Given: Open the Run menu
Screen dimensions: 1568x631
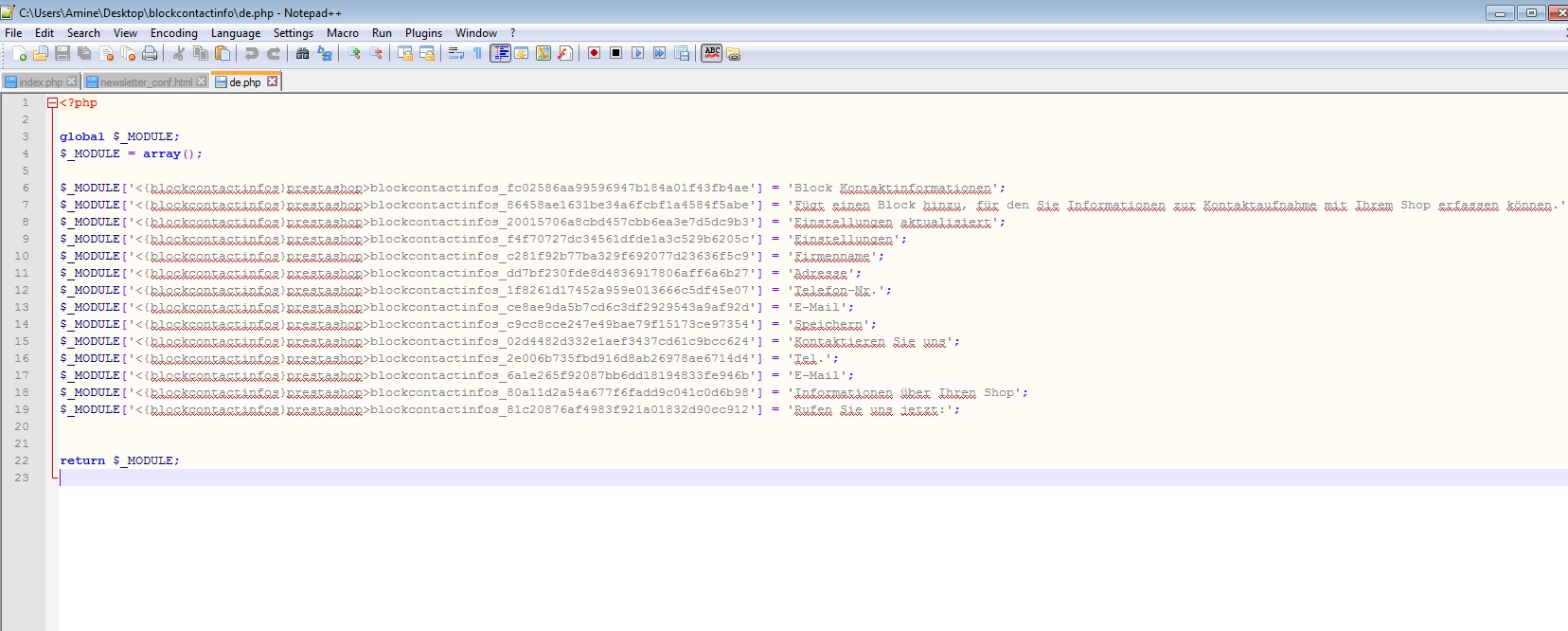Looking at the screenshot, I should pyautogui.click(x=382, y=33).
